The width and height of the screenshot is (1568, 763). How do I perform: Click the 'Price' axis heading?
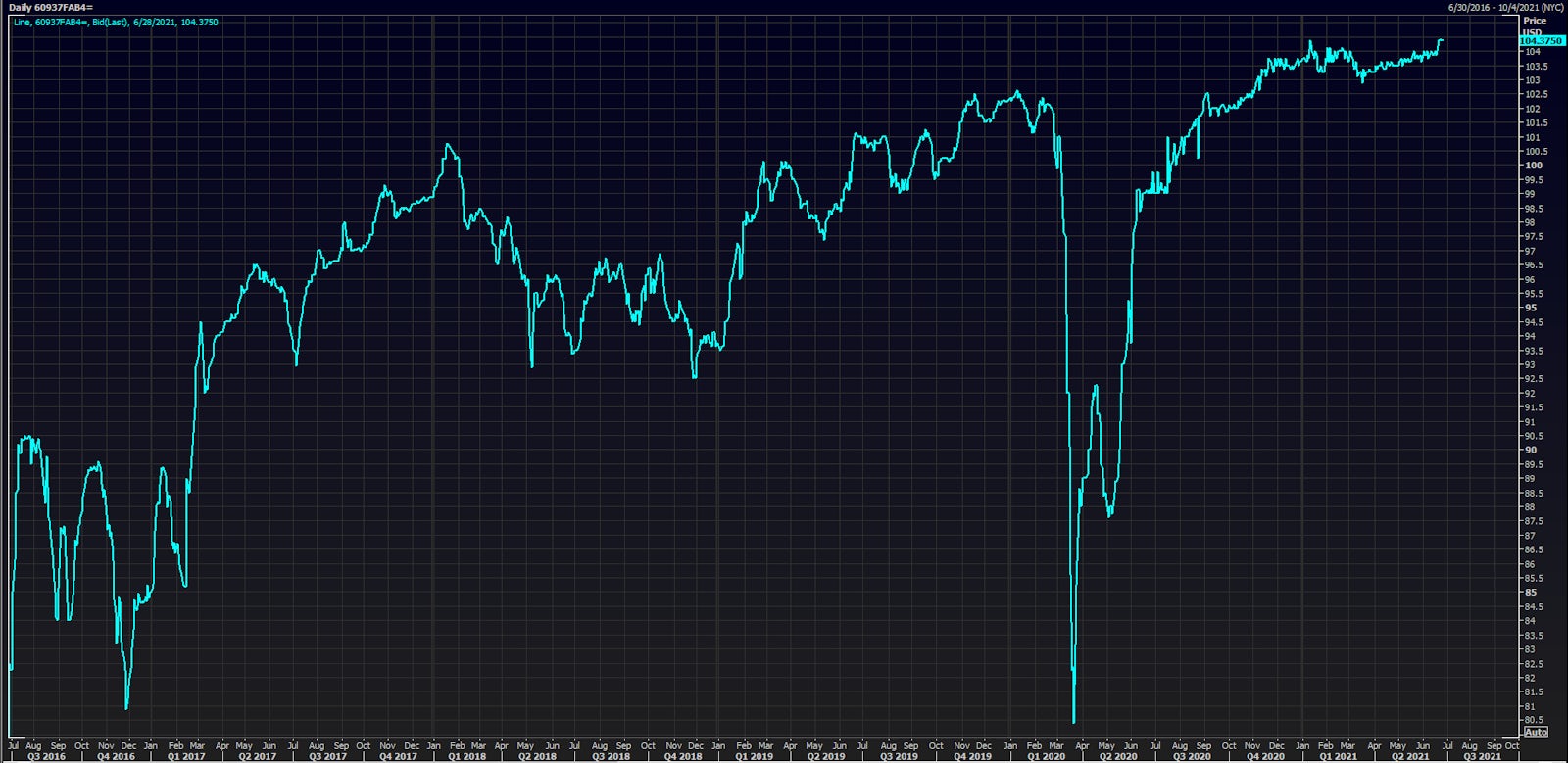pyautogui.click(x=1535, y=21)
